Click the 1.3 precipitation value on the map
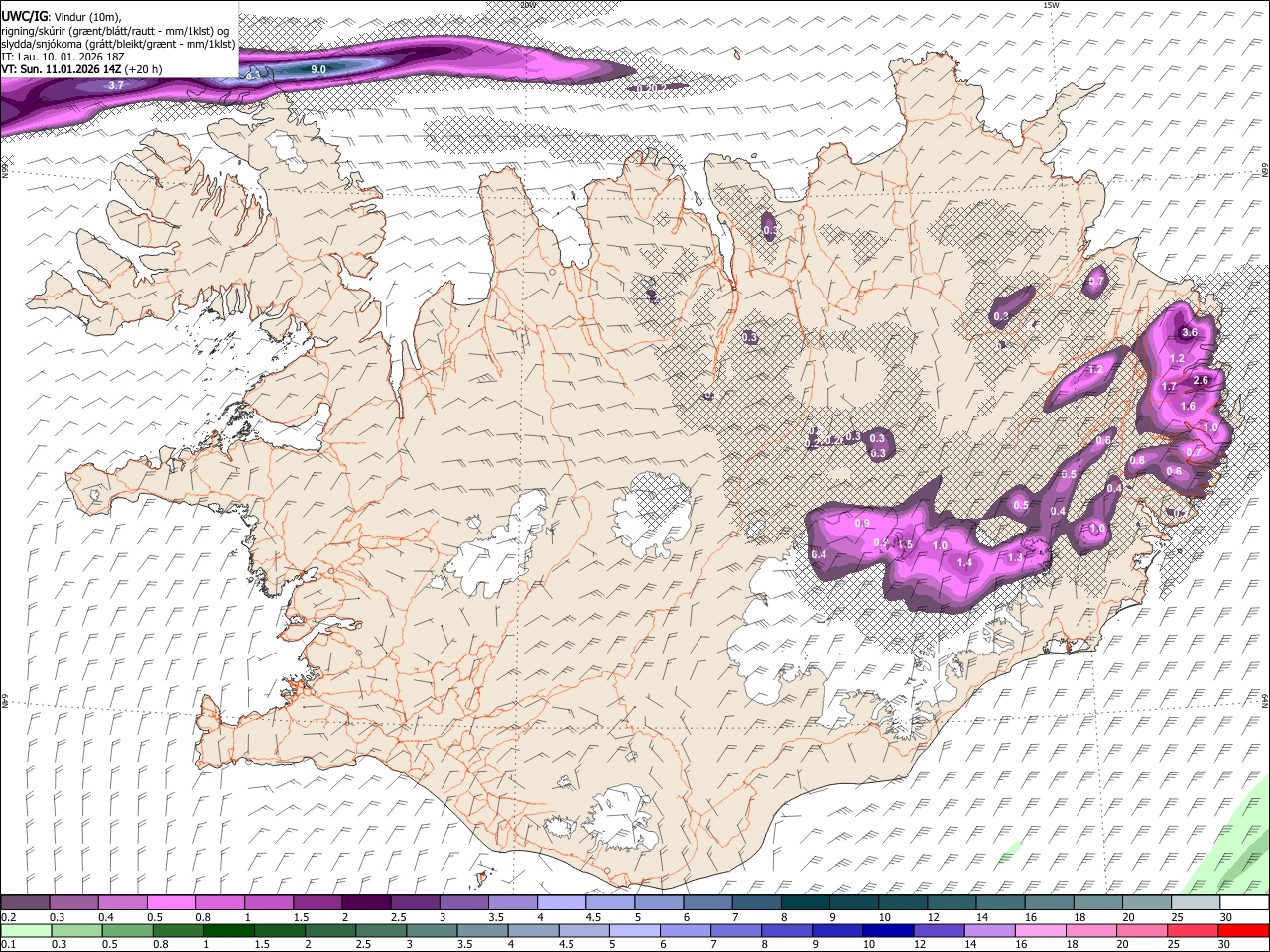The height and width of the screenshot is (952, 1270). click(1014, 558)
